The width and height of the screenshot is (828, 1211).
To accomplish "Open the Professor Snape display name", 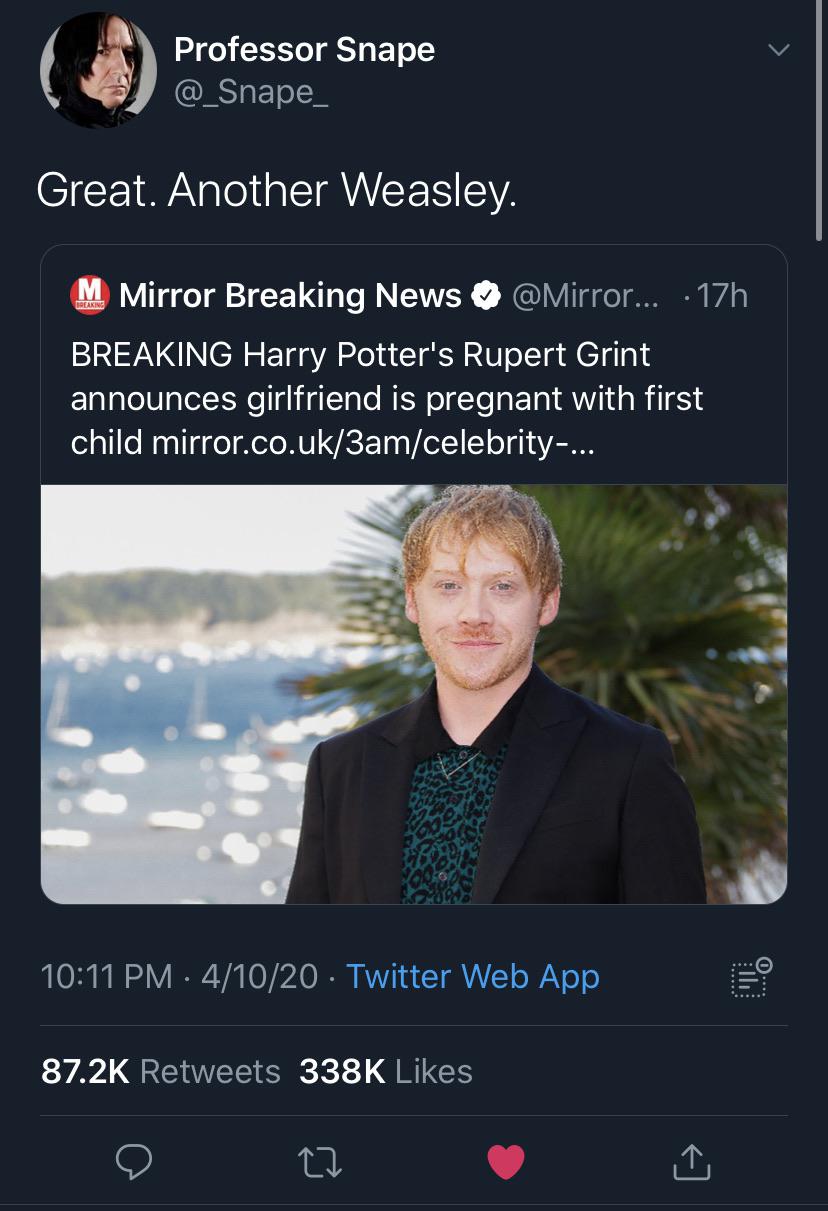I will (304, 49).
